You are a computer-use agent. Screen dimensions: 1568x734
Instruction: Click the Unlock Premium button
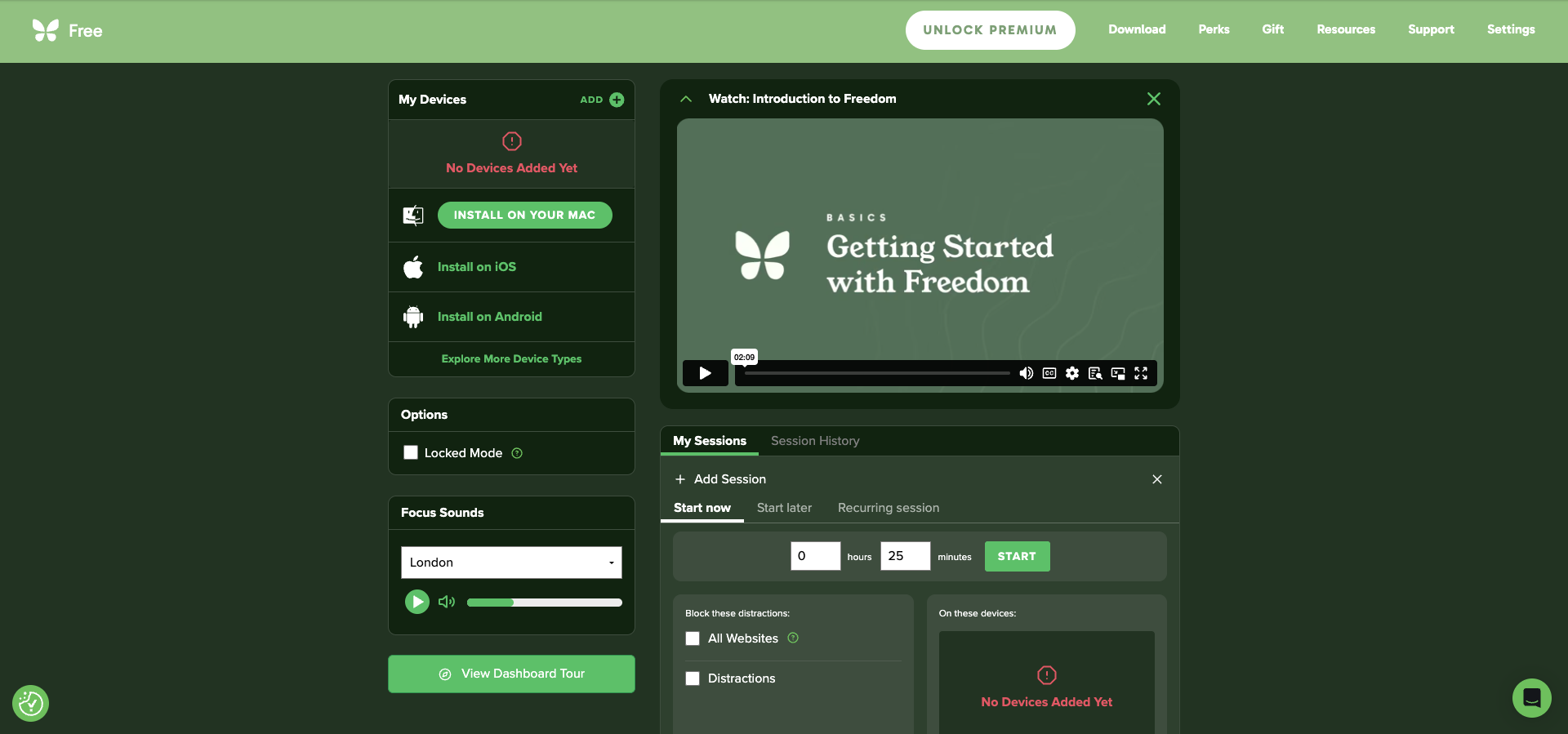pyautogui.click(x=990, y=30)
